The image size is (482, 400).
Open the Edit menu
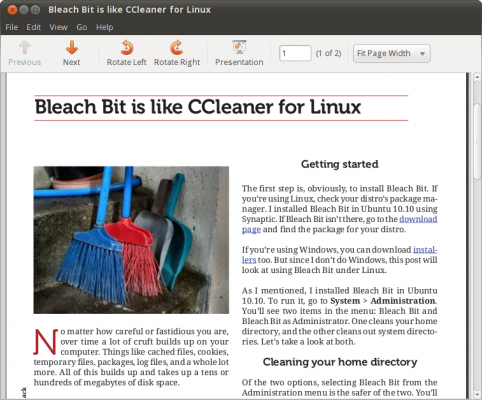click(34, 27)
